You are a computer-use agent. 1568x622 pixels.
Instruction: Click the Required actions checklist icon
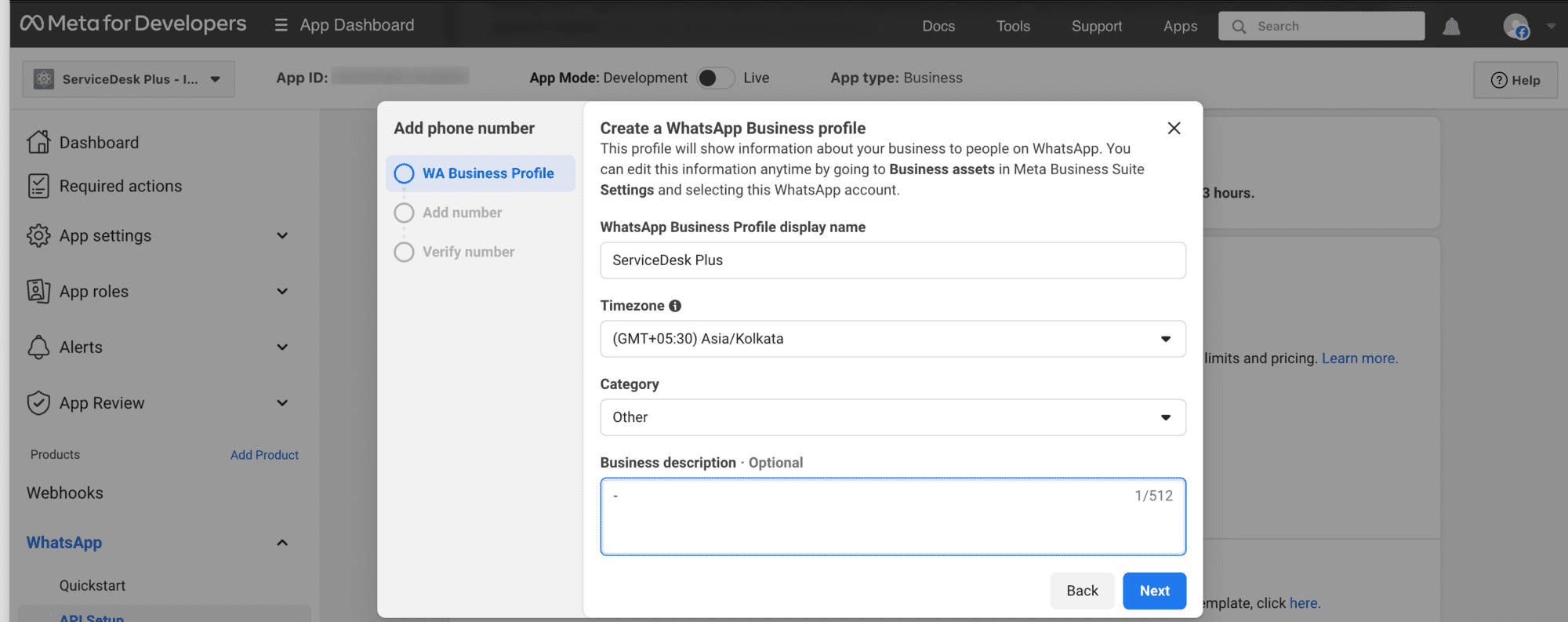(x=38, y=186)
